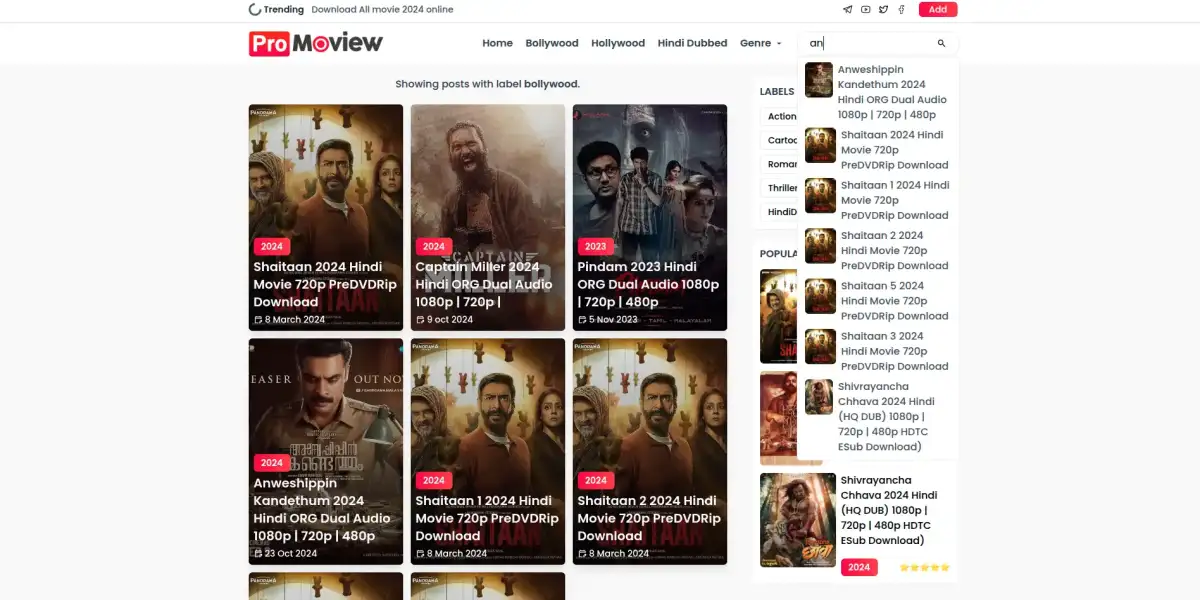Click Shivrayancha Chhava suggestion thumbnail
Screen dimensions: 1200x600
click(x=819, y=397)
